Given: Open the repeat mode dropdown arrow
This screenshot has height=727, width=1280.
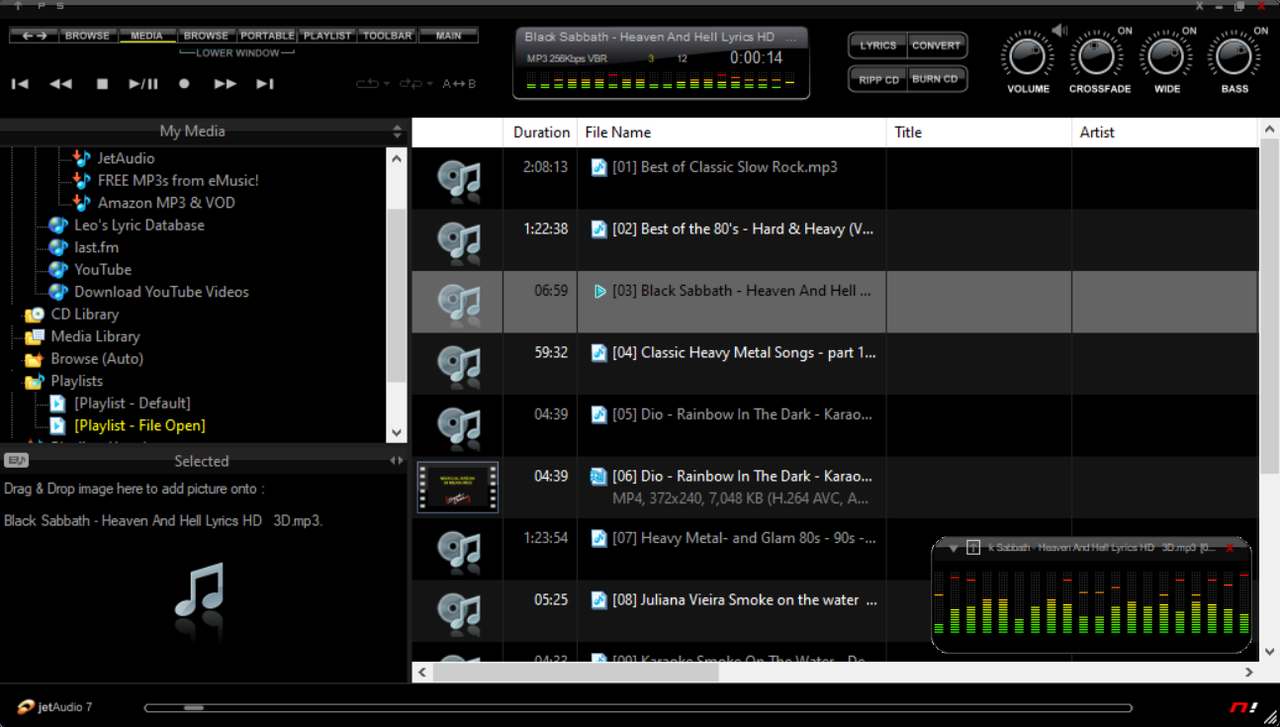Looking at the screenshot, I should point(387,84).
